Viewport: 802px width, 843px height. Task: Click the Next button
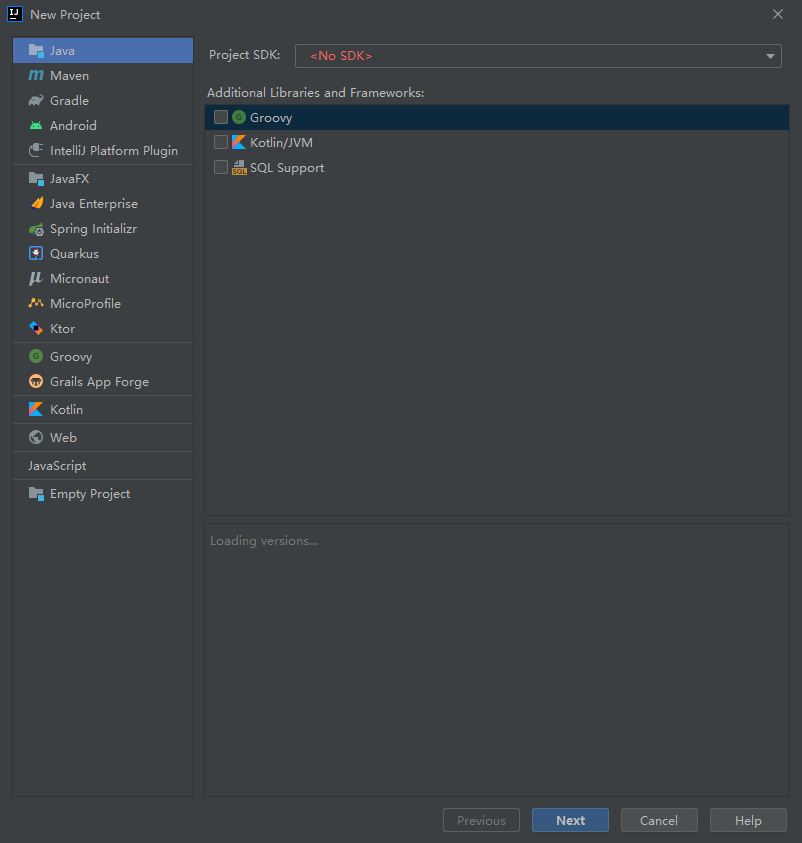click(x=570, y=820)
